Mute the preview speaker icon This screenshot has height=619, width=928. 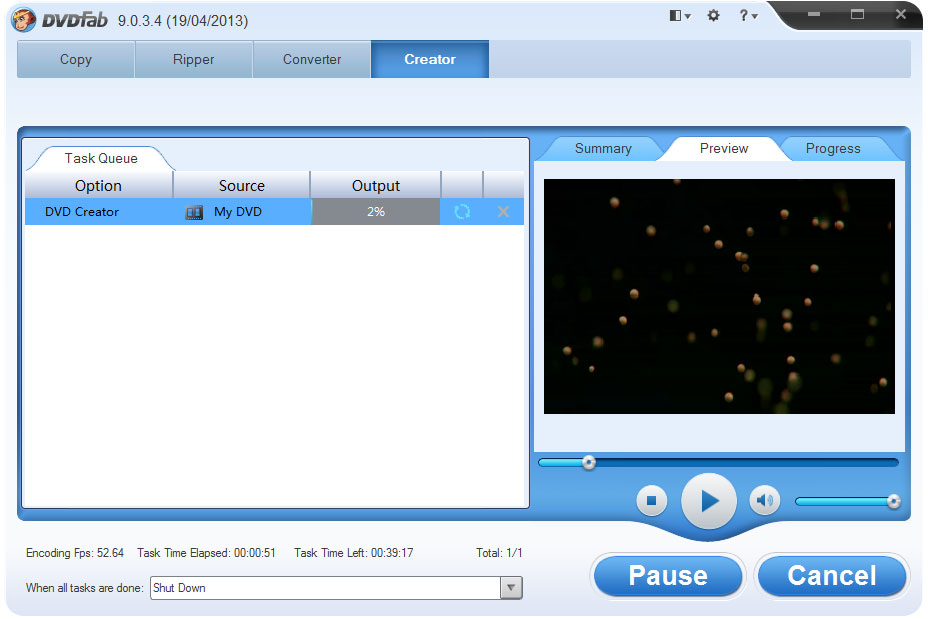point(765,501)
